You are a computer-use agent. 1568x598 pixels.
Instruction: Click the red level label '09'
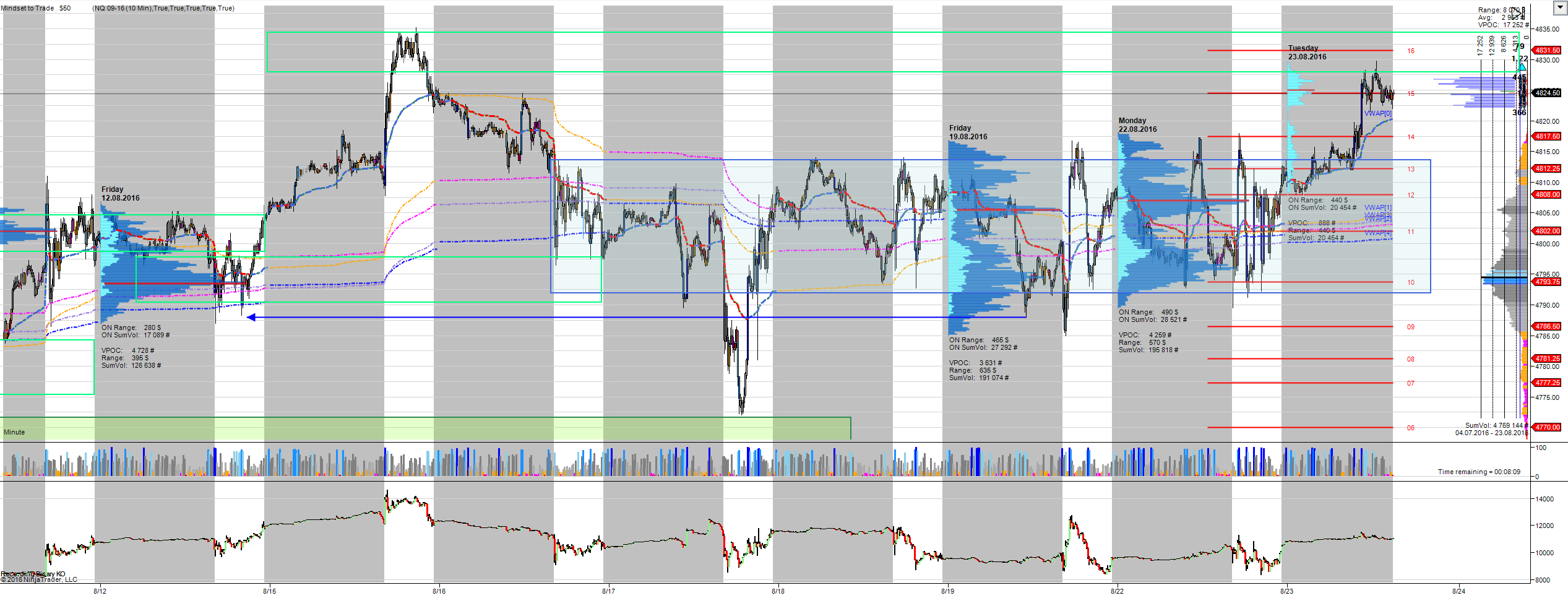(1411, 327)
